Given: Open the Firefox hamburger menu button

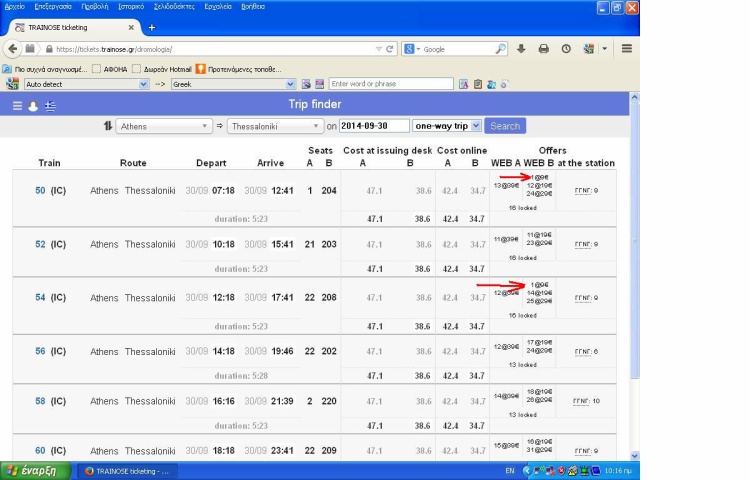Looking at the screenshot, I should pyautogui.click(x=627, y=49).
